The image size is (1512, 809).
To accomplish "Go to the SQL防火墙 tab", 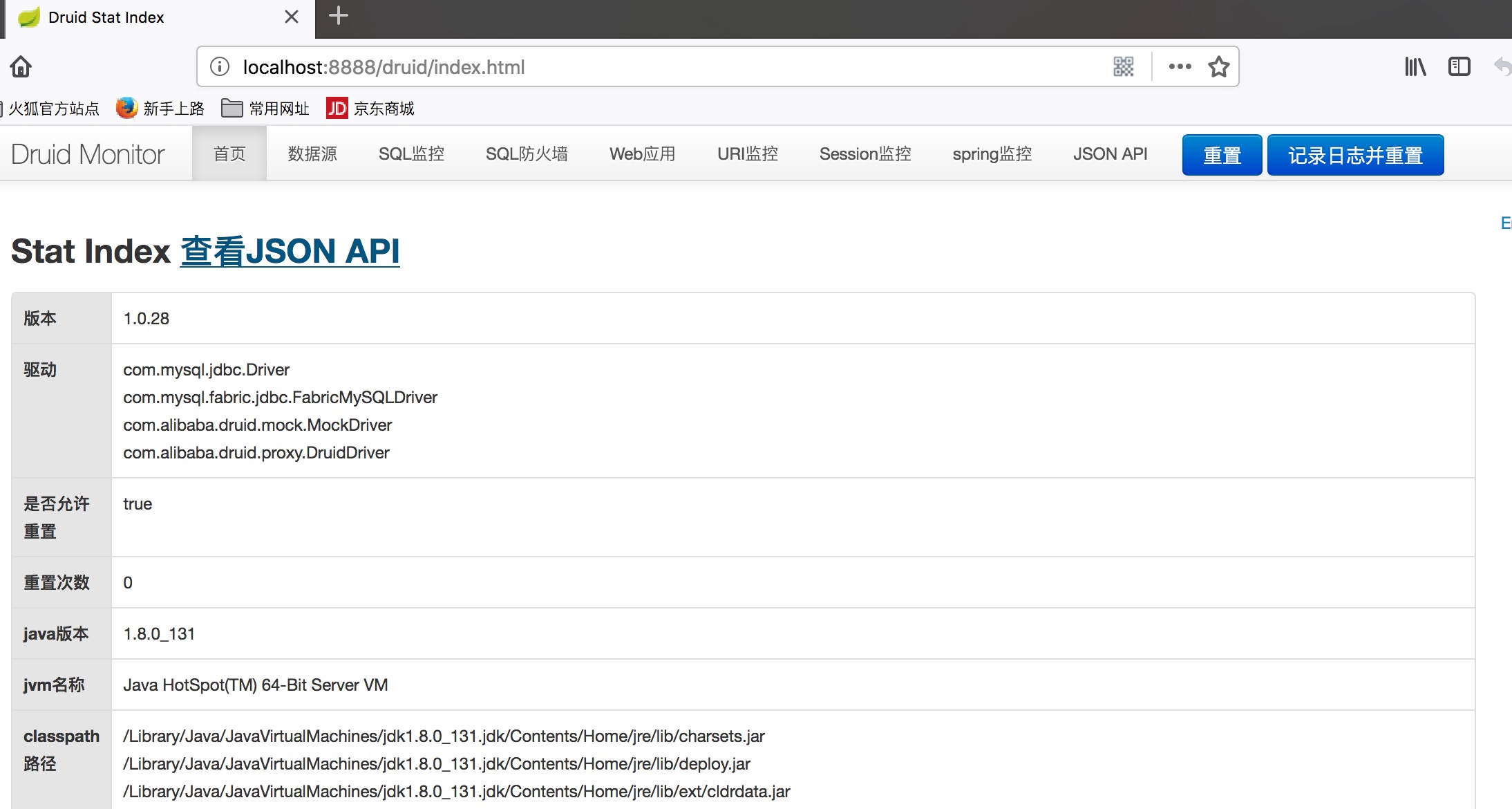I will tap(527, 154).
